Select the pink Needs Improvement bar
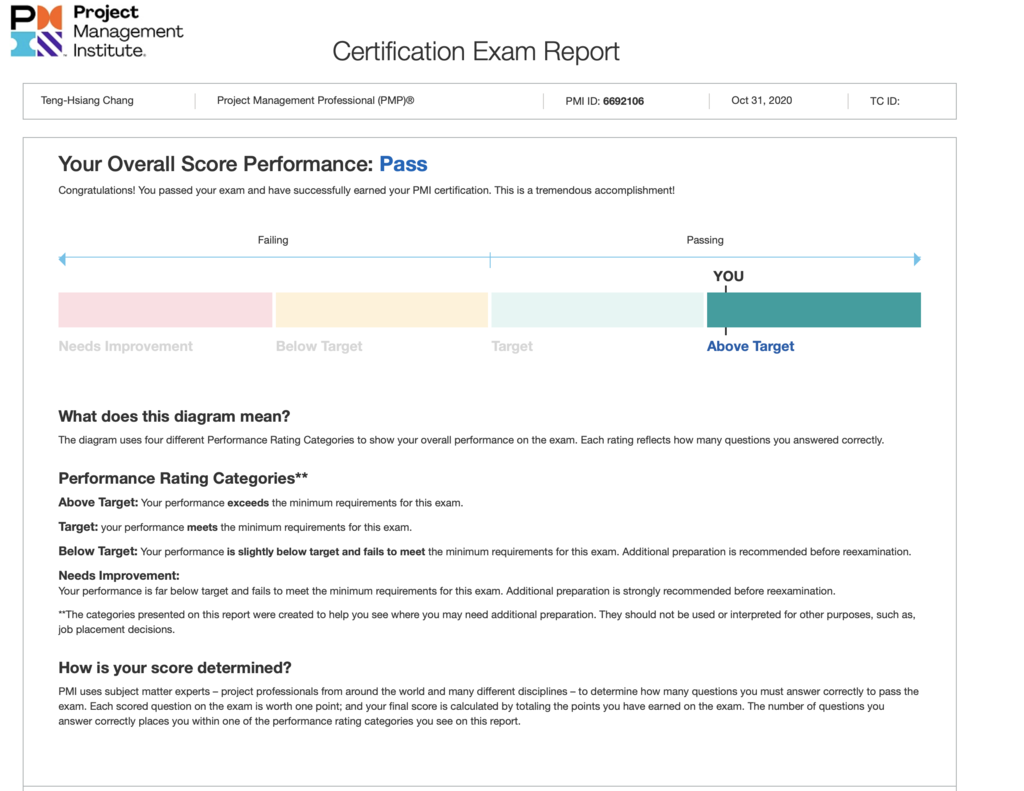 point(165,310)
